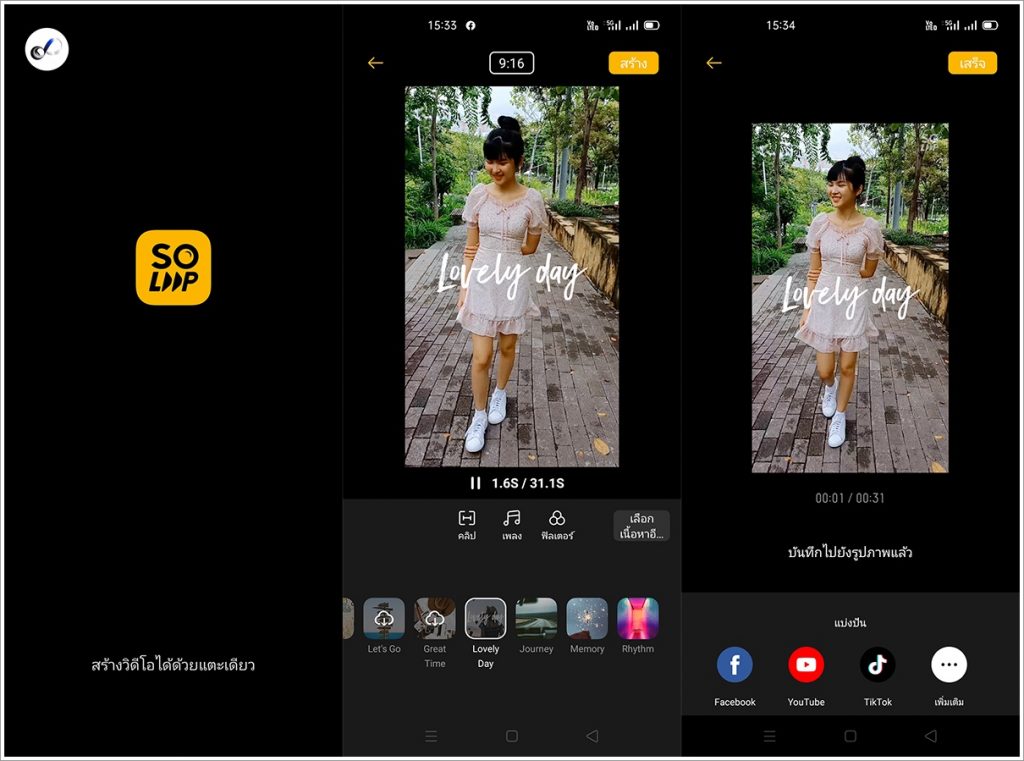Go back using editor's orange arrow
Image resolution: width=1024 pixels, height=761 pixels.
[x=375, y=63]
